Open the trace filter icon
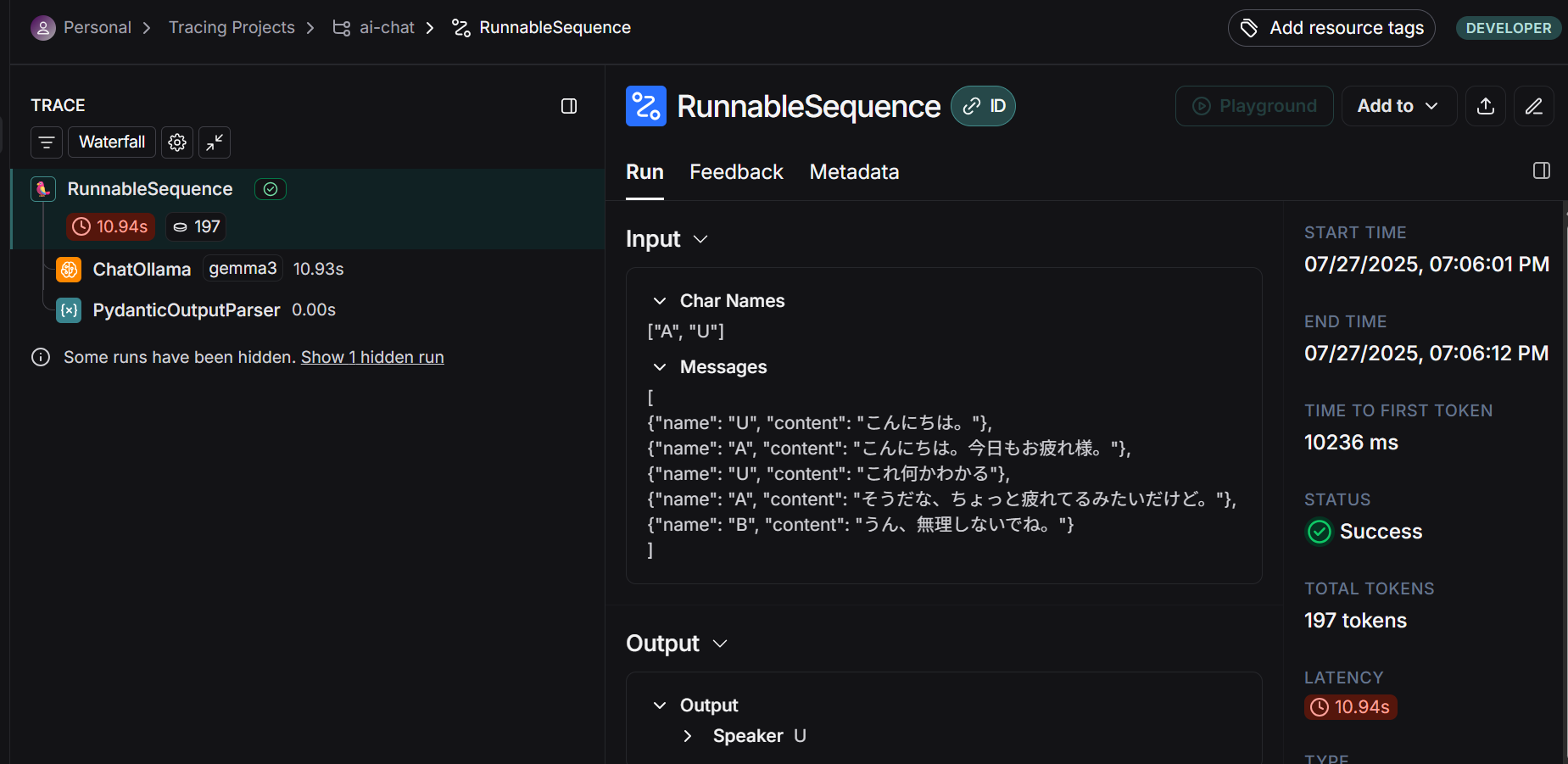This screenshot has width=1568, height=764. point(47,142)
